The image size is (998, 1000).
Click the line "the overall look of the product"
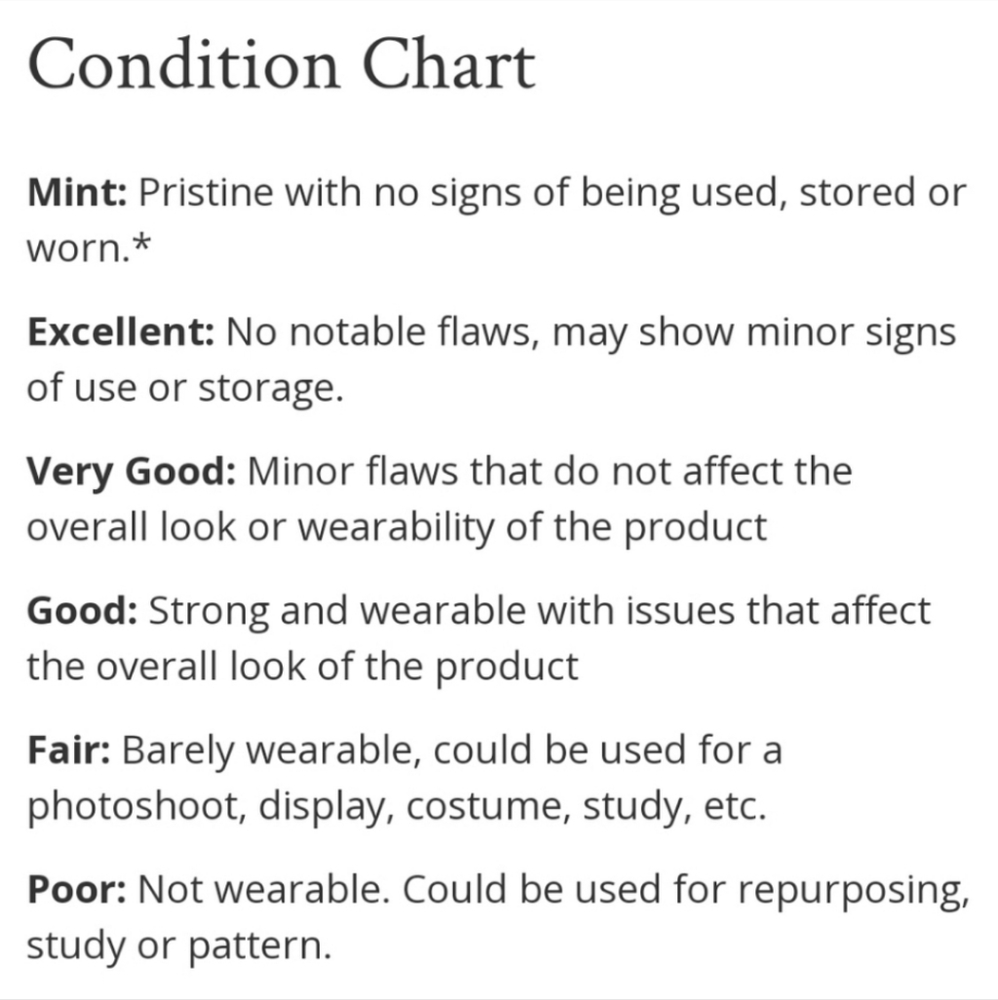pos(302,667)
